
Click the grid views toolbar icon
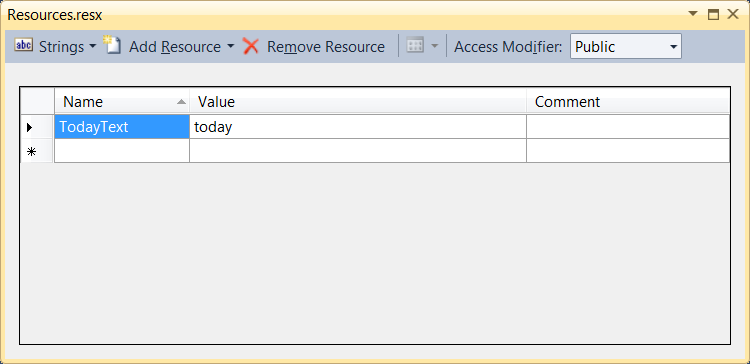(x=415, y=46)
